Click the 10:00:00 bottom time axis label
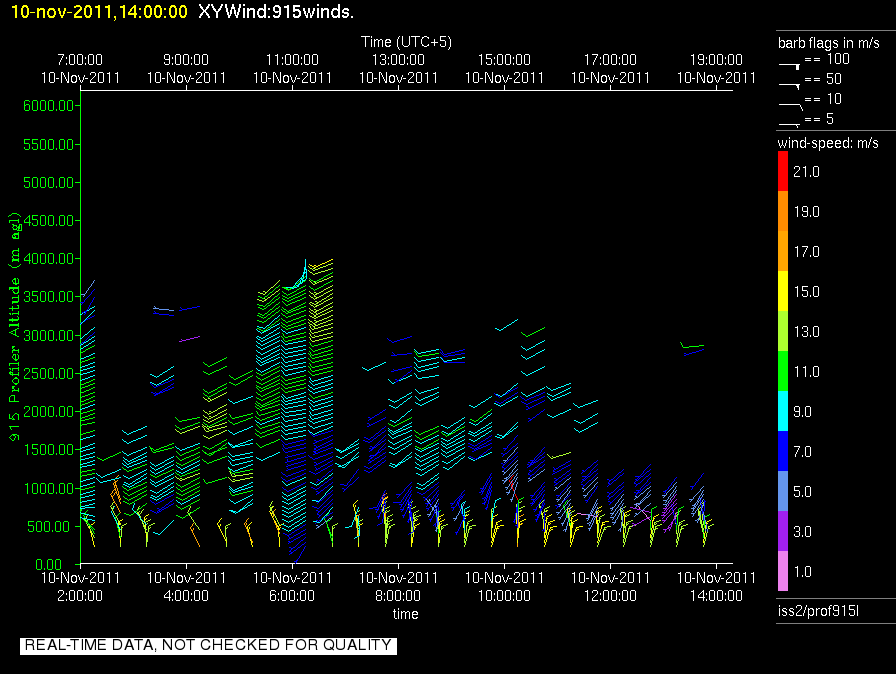Viewport: 896px width, 674px height. click(504, 596)
